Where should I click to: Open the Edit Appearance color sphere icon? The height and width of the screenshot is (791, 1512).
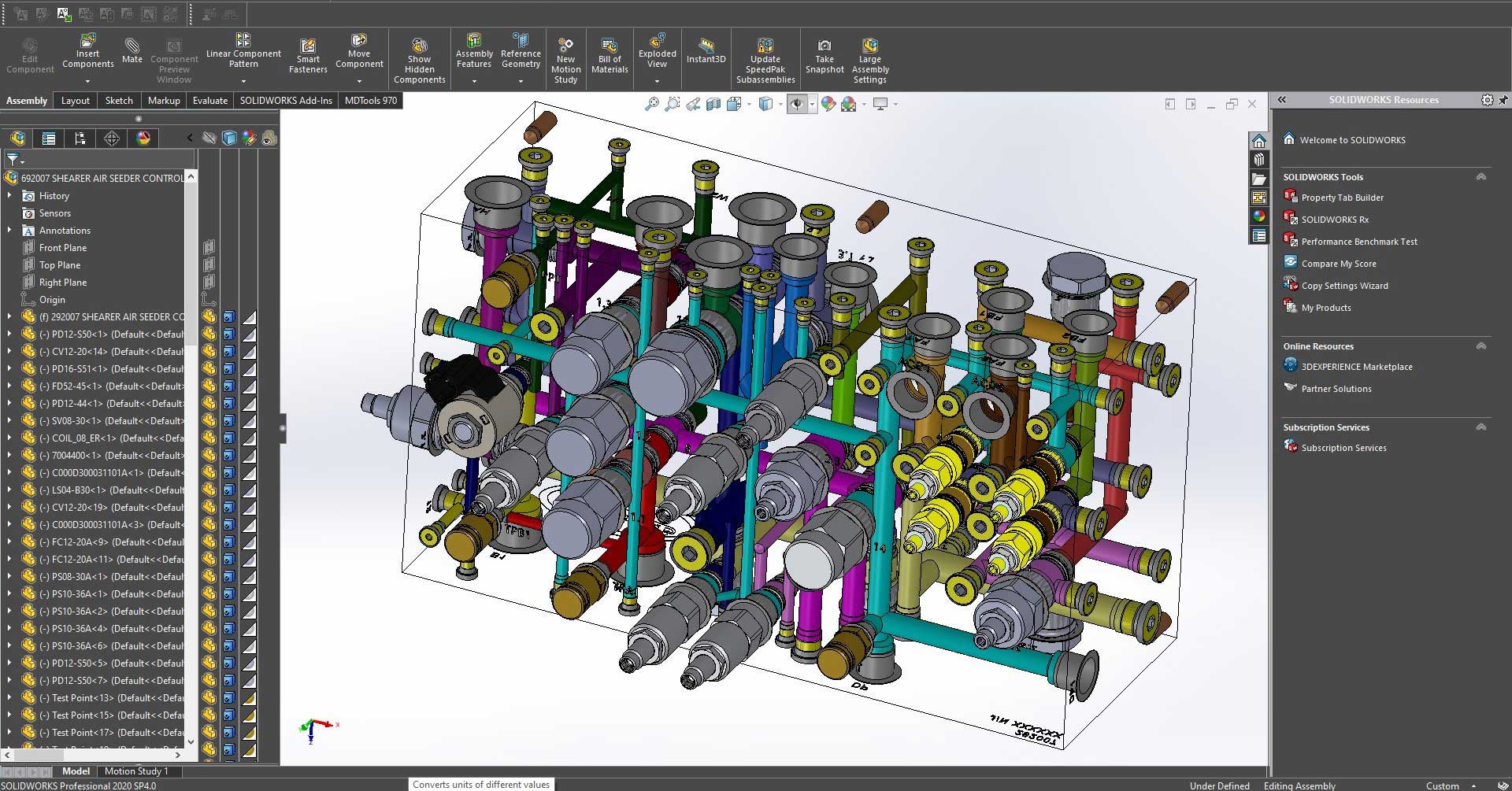[x=828, y=104]
